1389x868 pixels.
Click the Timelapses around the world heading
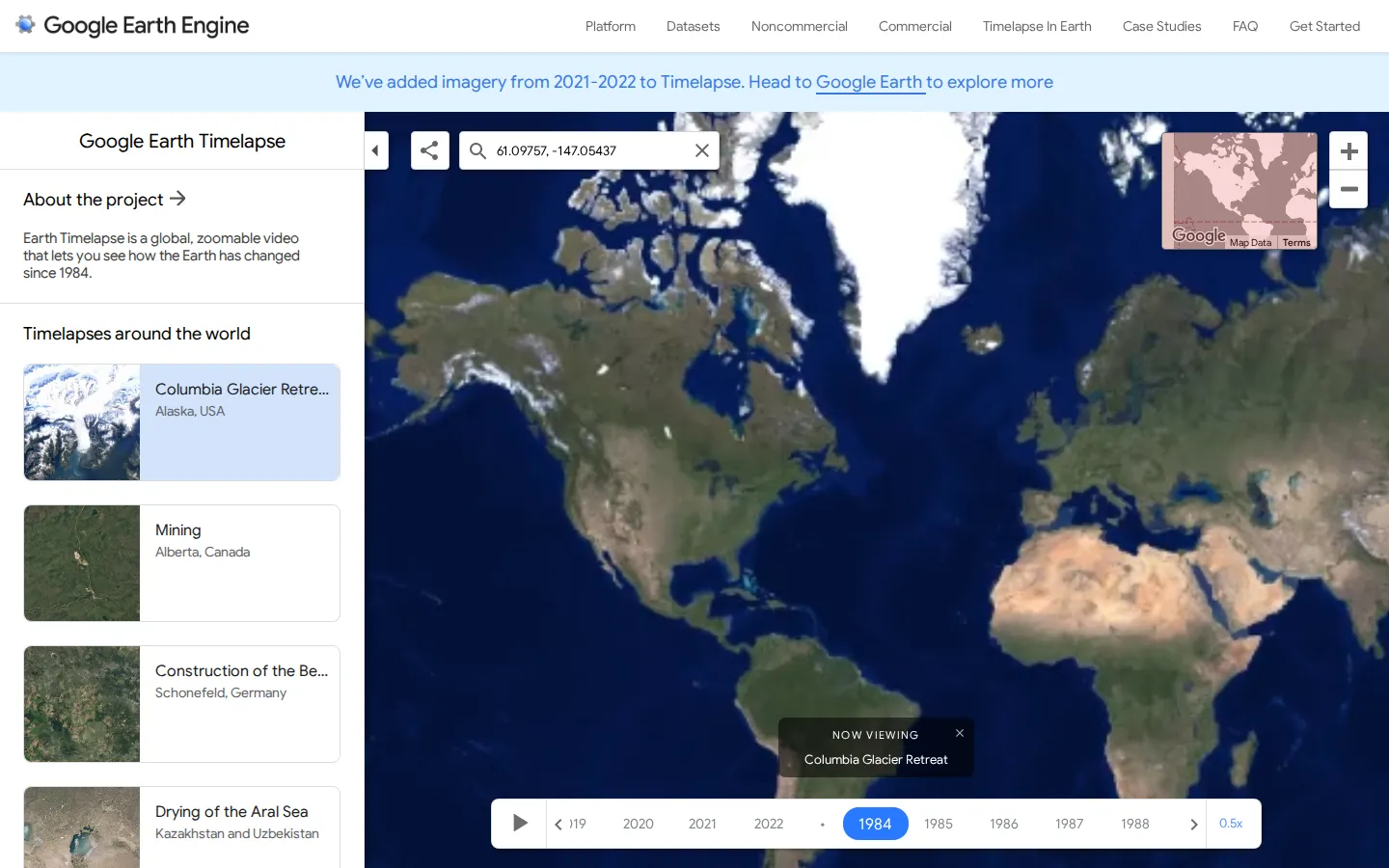[x=137, y=334]
